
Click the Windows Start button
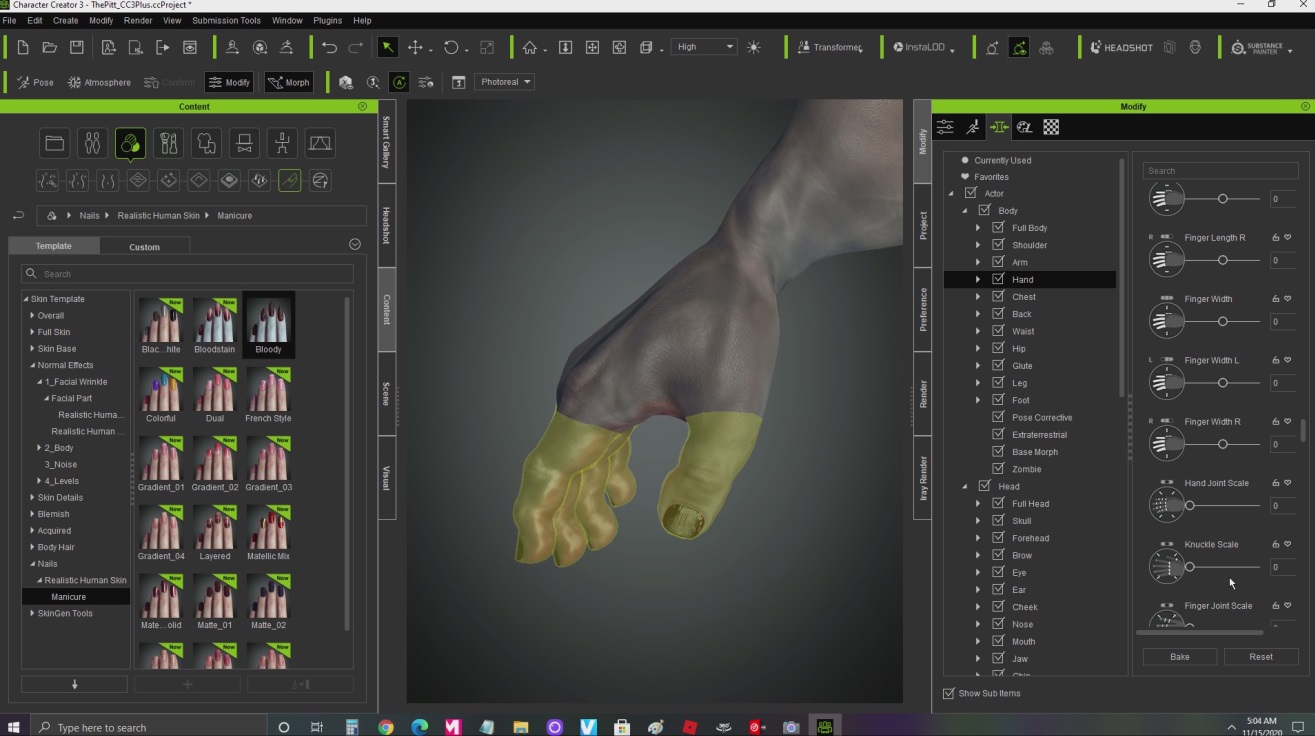14,727
